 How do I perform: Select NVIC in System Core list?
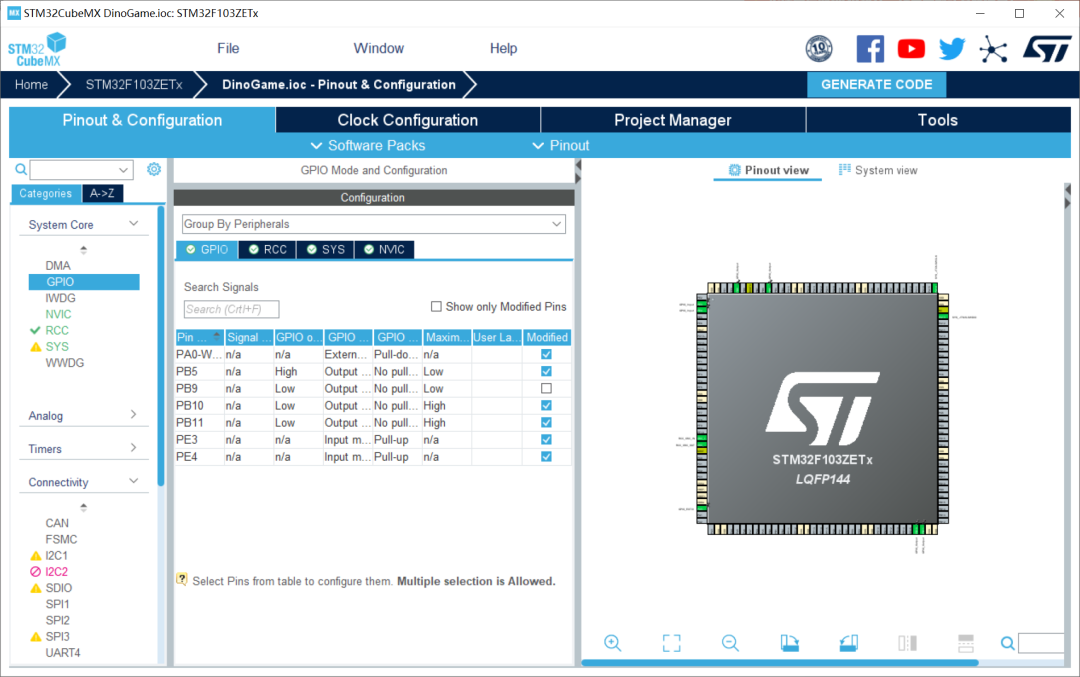click(x=58, y=314)
